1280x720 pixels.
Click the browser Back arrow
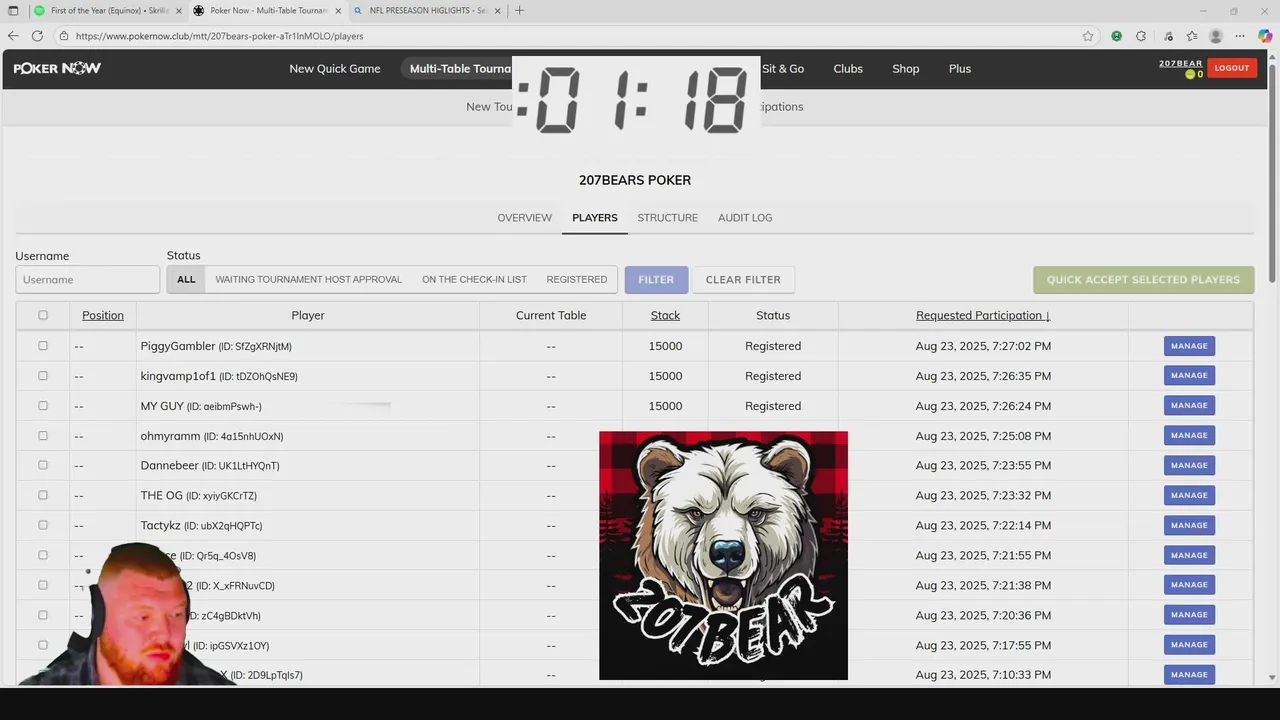(13, 36)
